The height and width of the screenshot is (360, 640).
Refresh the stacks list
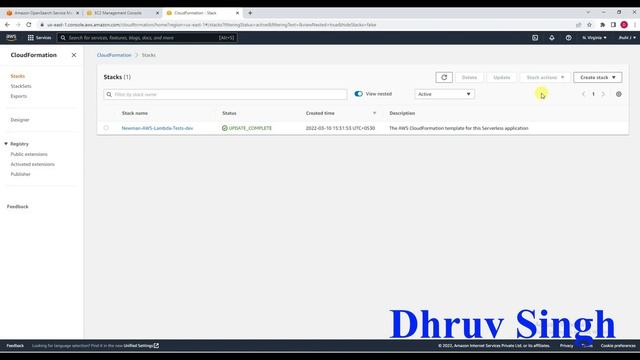coord(444,77)
